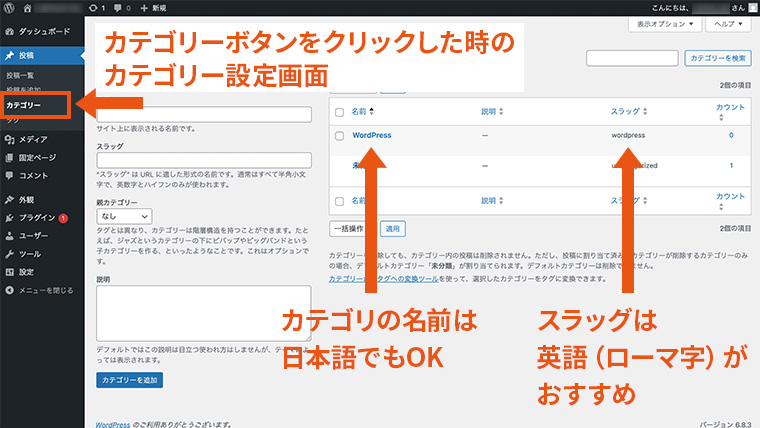Image resolution: width=760 pixels, height=428 pixels.
Task: Click the 設定 icon in sidebar
Action: click(x=9, y=272)
